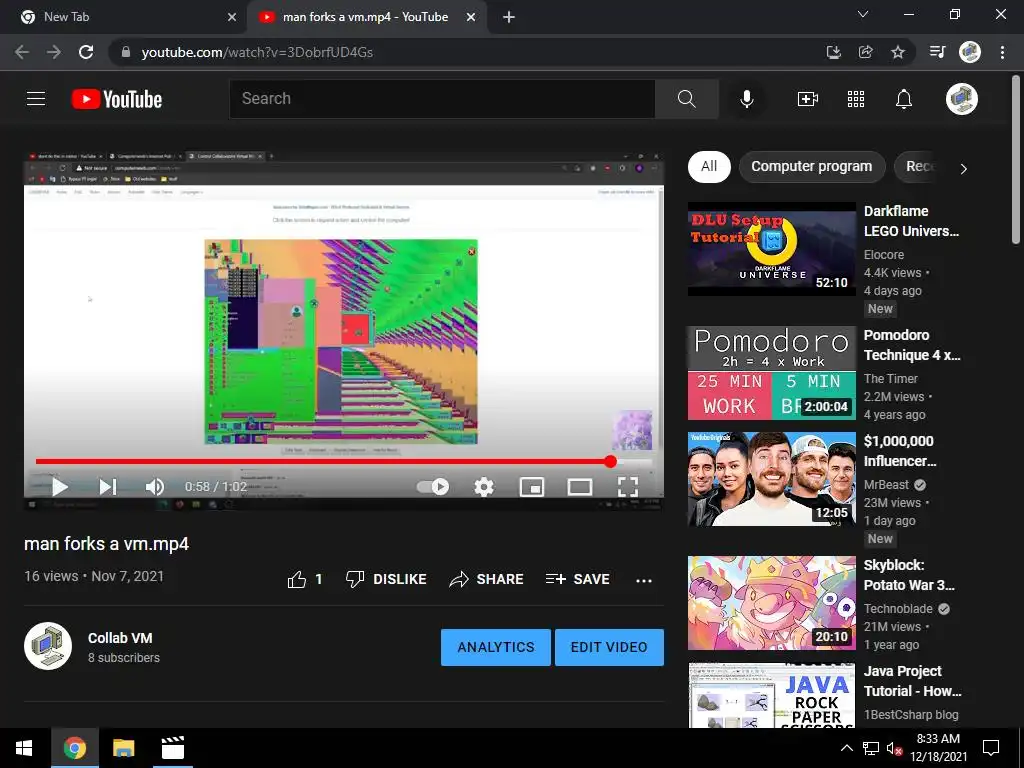Open the Chrome profile avatar
This screenshot has width=1024, height=768.
[x=970, y=52]
